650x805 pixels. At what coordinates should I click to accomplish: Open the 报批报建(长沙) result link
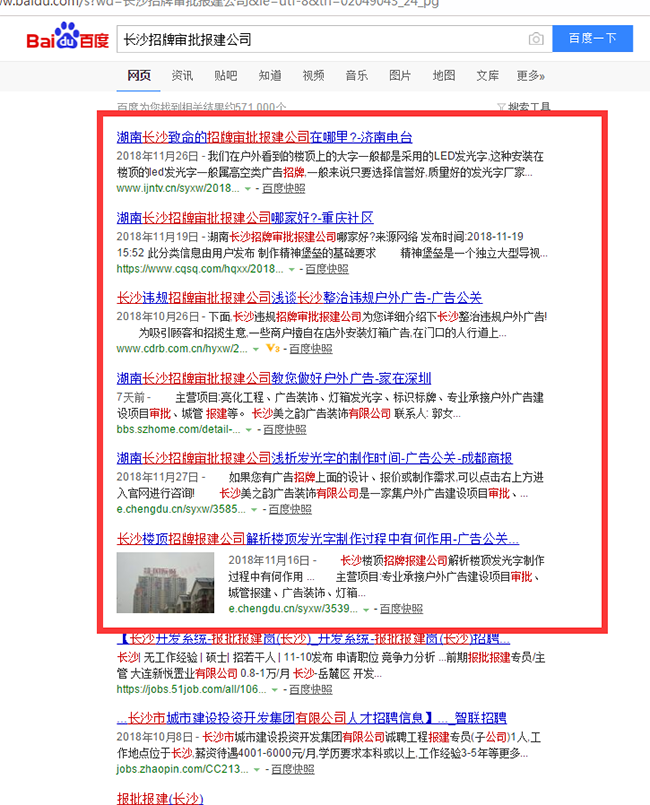point(160,798)
